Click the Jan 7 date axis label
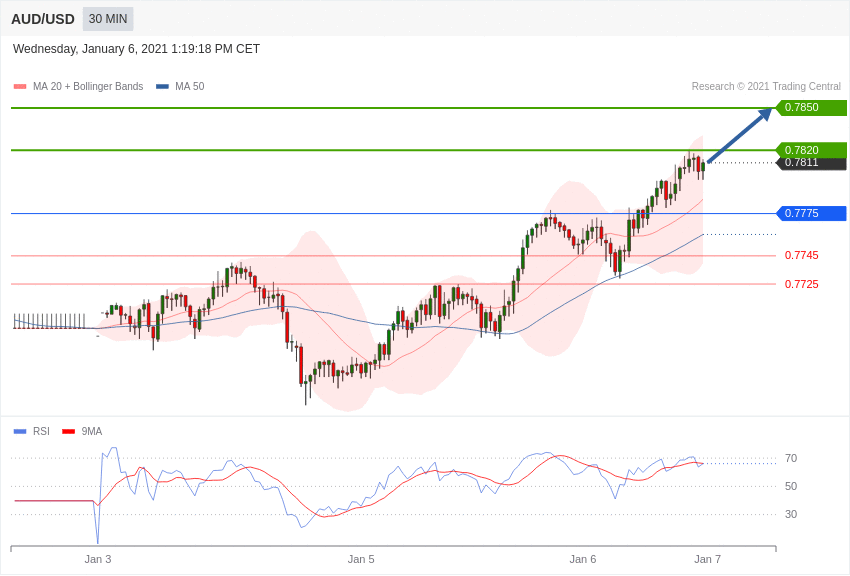Screen dimensions: 850x576 point(707,559)
